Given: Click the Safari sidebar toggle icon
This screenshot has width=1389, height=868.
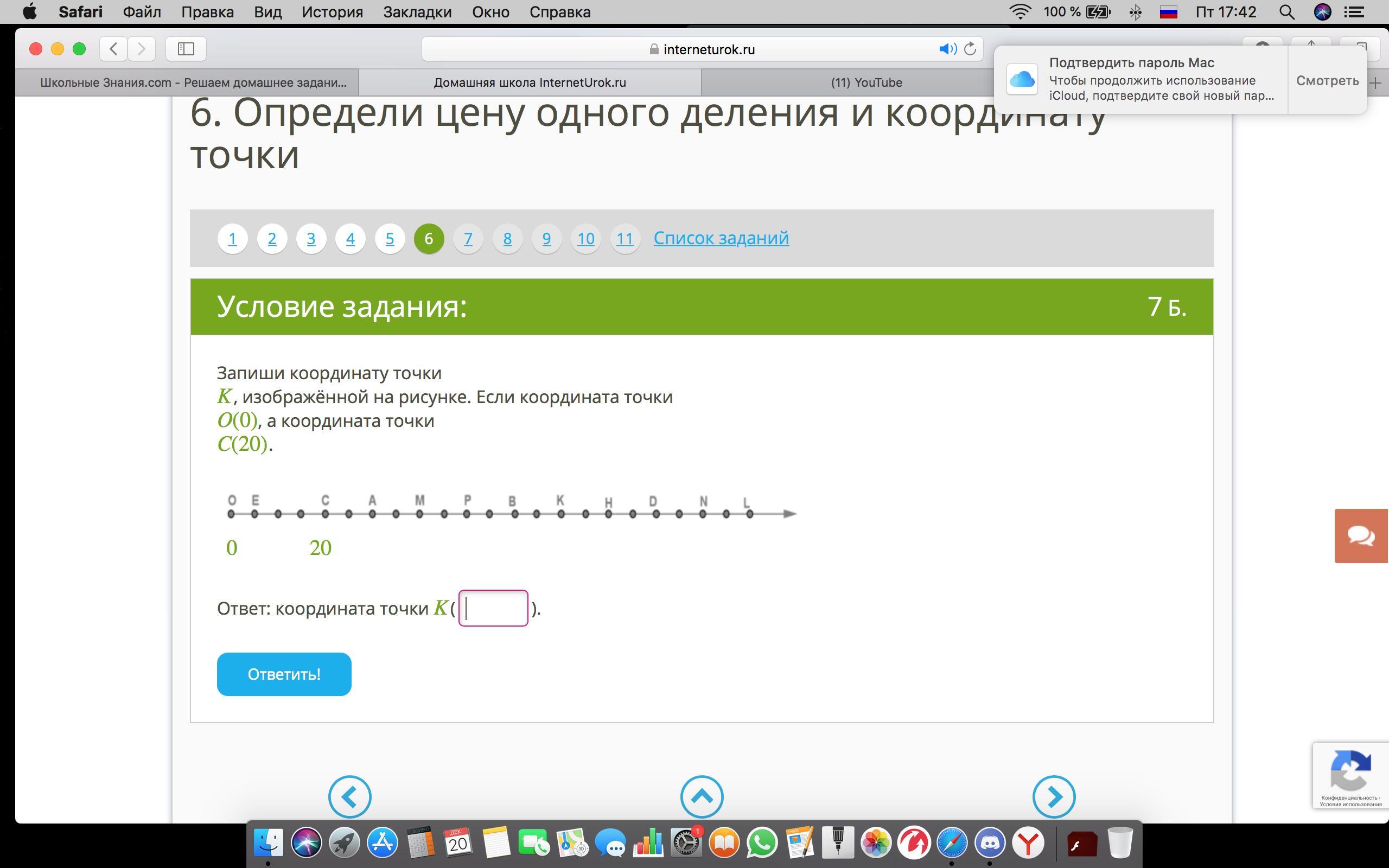Looking at the screenshot, I should [186, 49].
